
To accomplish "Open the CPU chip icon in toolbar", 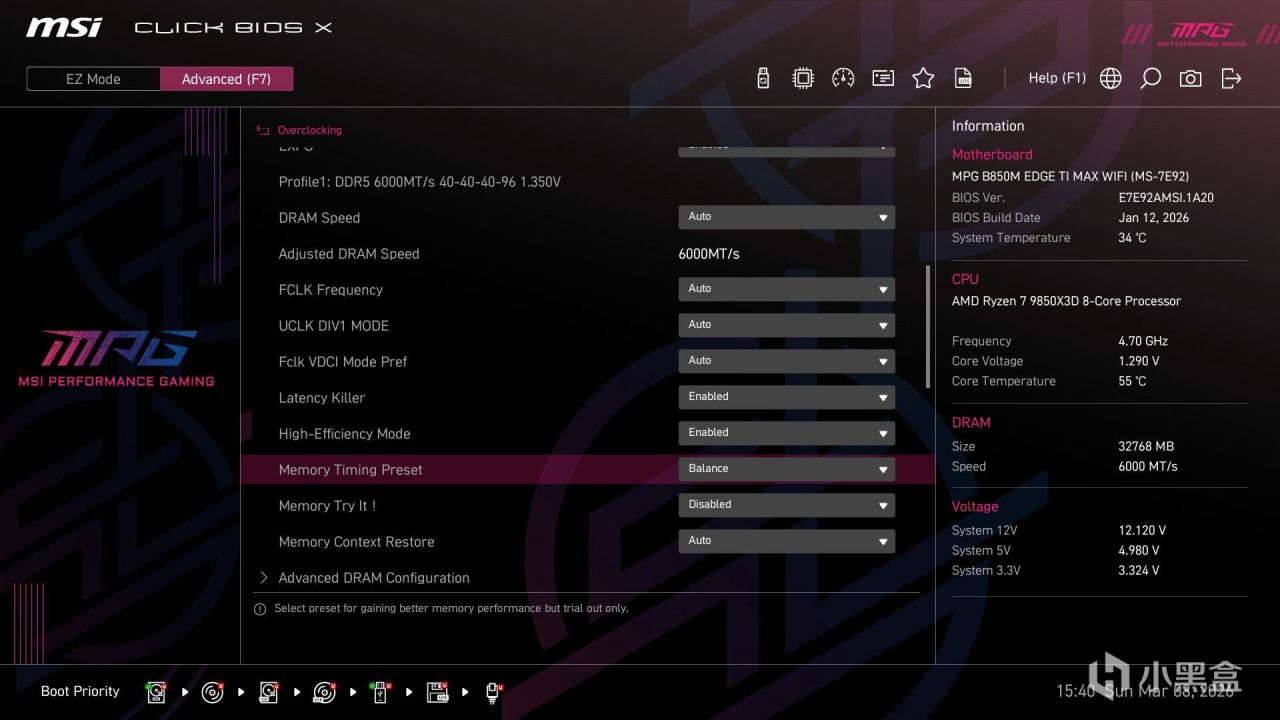I will tap(803, 78).
